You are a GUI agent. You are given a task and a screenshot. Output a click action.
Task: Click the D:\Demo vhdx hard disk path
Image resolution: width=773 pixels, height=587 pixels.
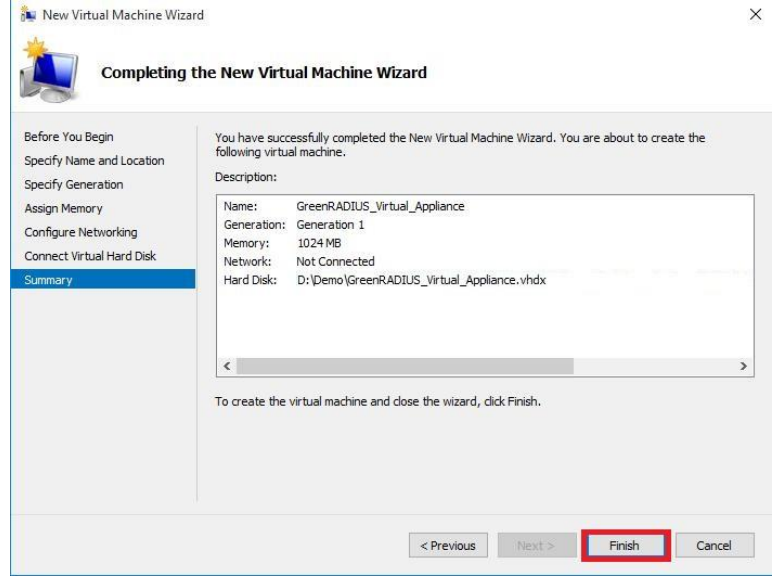click(422, 280)
